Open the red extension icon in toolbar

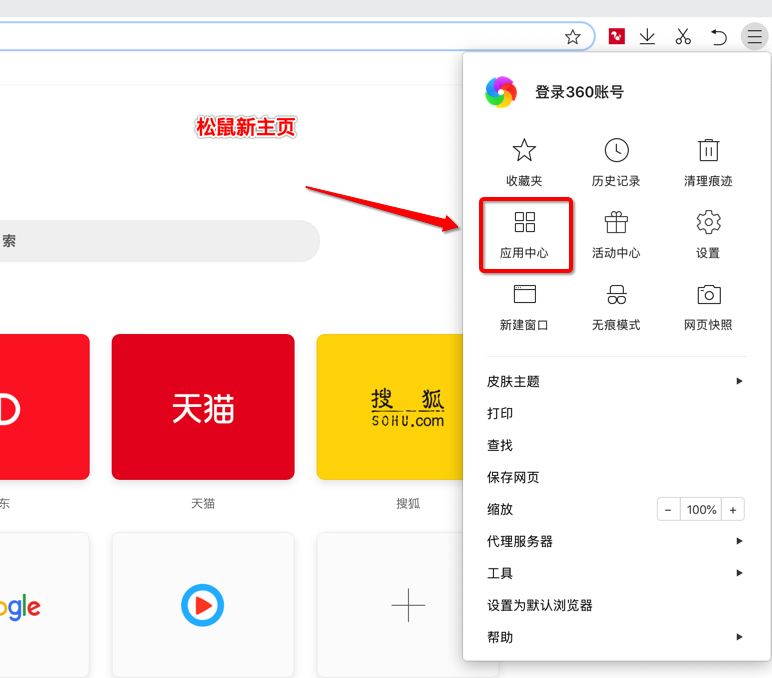616,36
